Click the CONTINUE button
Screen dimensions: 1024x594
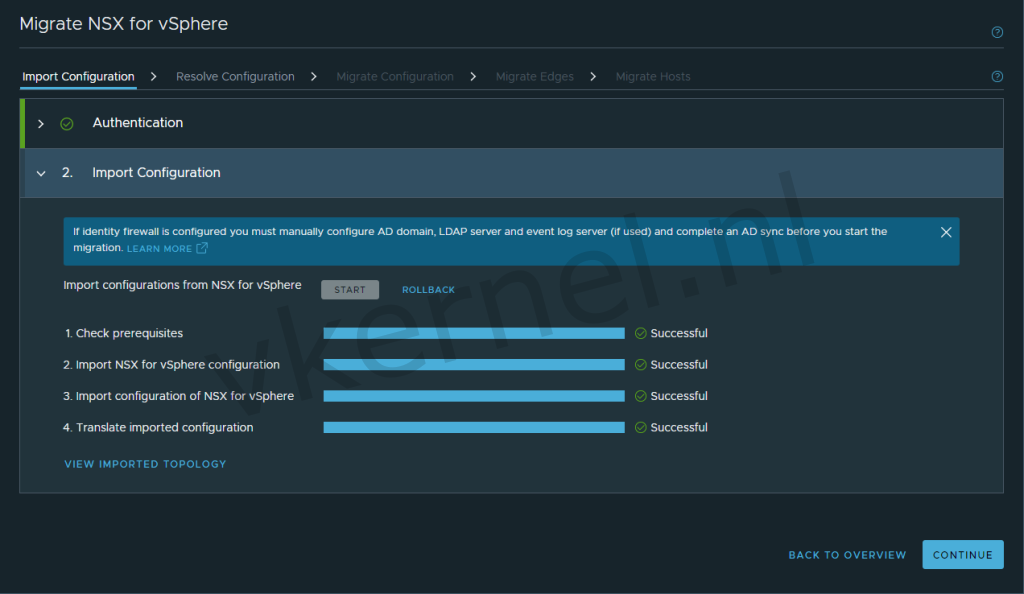click(962, 554)
